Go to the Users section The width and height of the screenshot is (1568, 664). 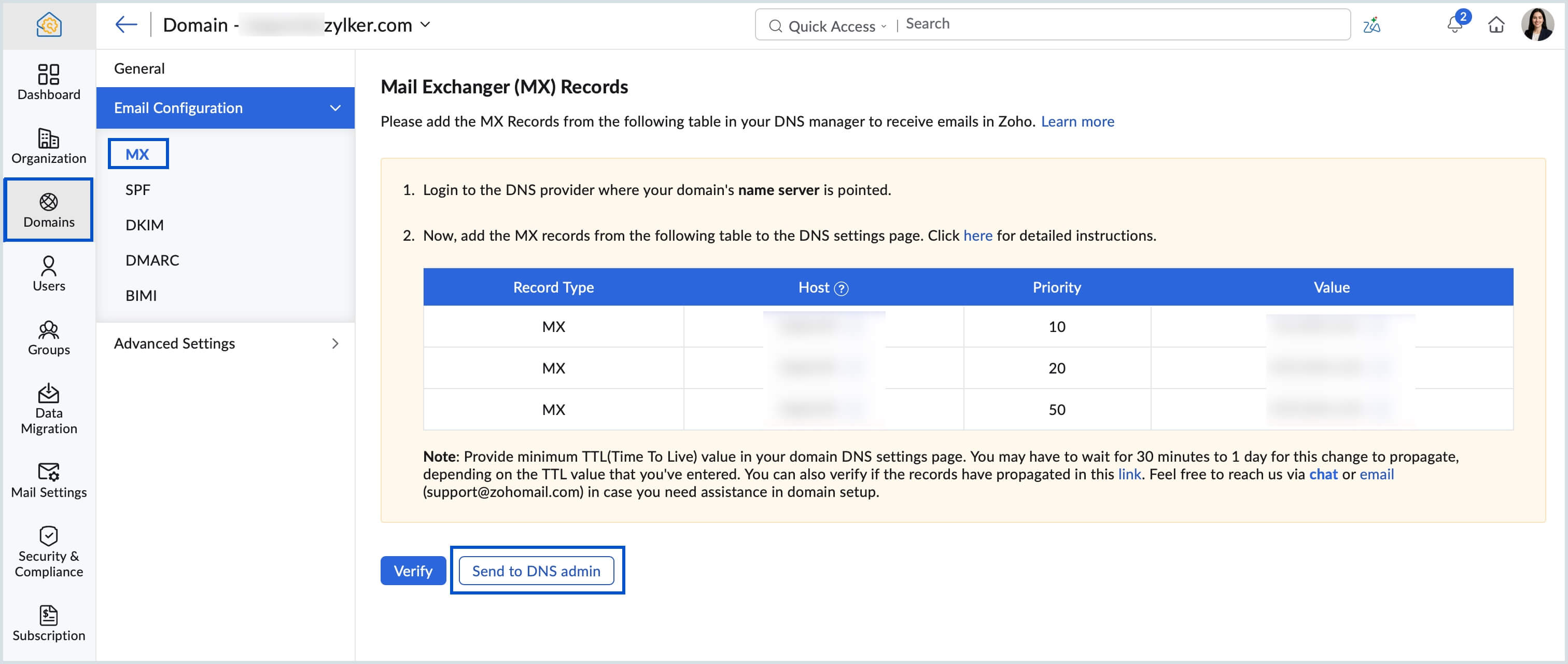click(49, 273)
